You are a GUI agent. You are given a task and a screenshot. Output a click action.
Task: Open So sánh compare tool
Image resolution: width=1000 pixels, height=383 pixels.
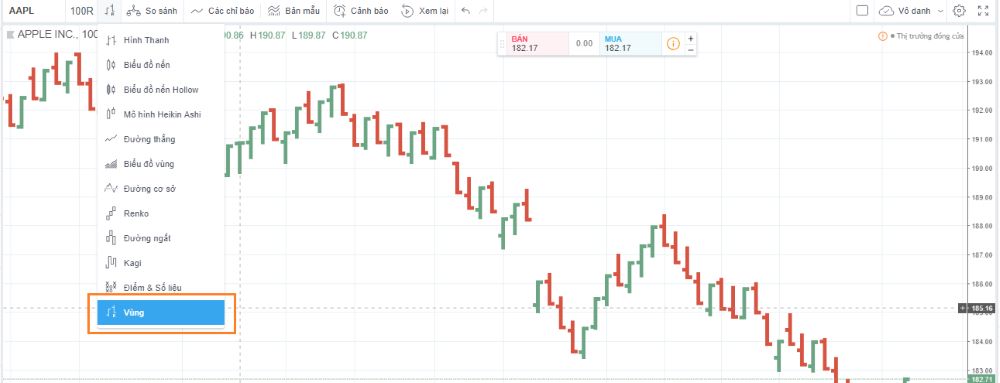(x=151, y=11)
